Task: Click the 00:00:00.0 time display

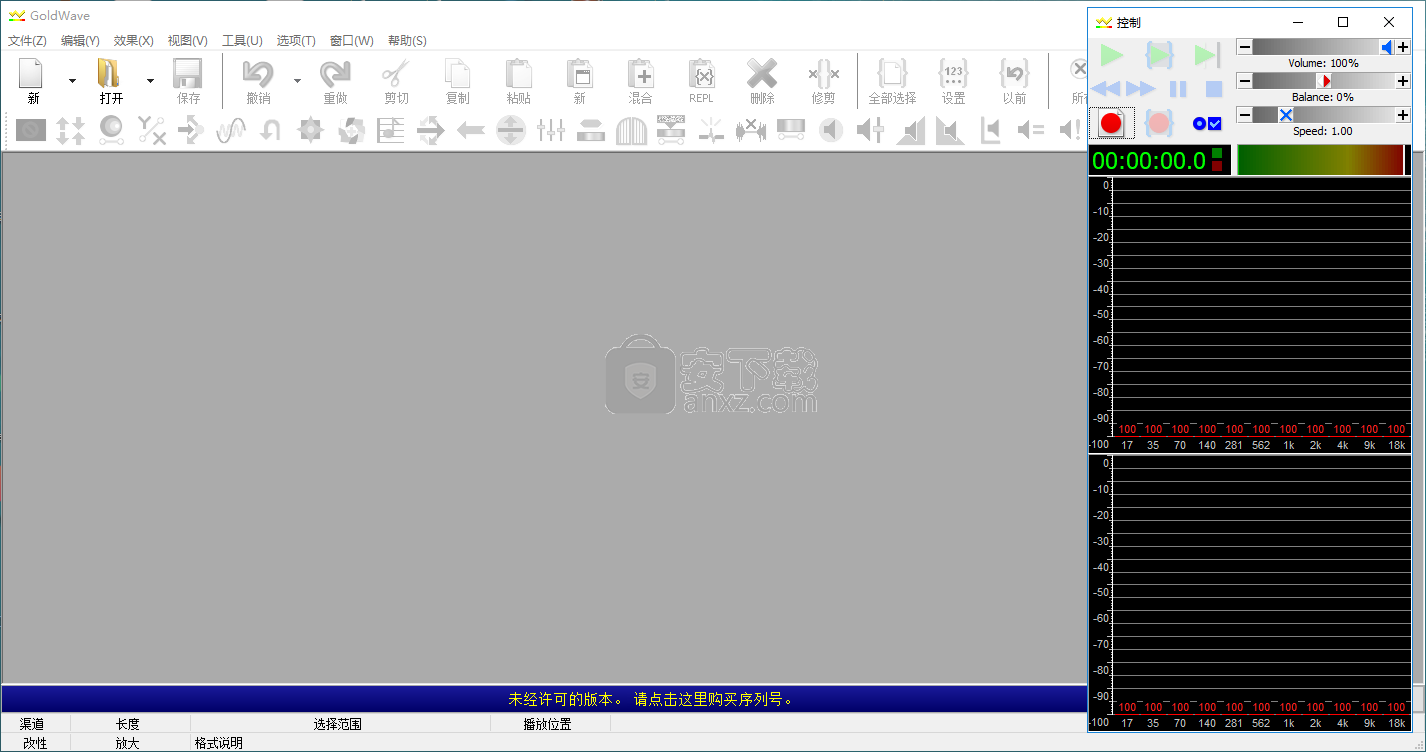Action: click(x=1149, y=160)
